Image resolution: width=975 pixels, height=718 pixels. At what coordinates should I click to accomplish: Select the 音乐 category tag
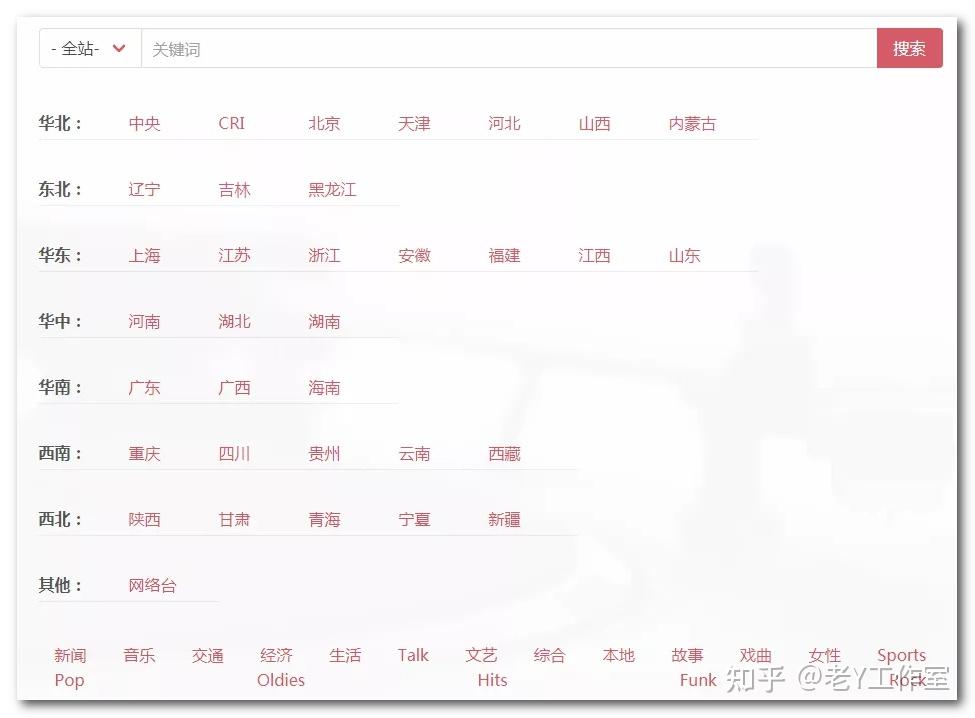point(139,655)
